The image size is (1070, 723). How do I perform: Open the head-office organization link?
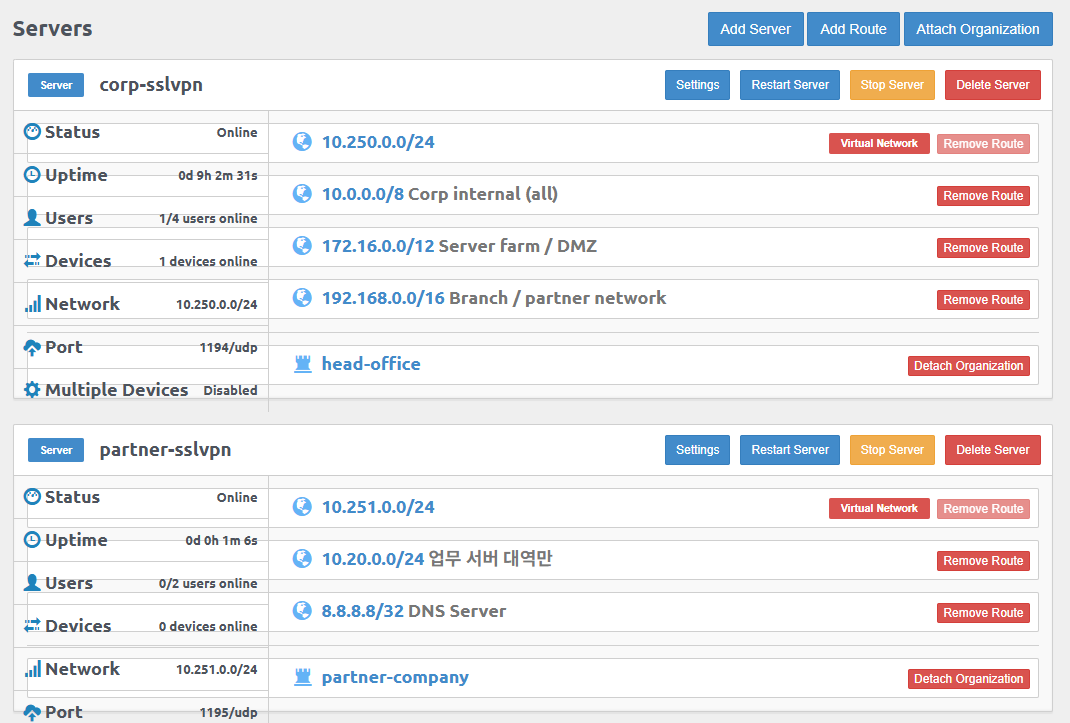[371, 364]
